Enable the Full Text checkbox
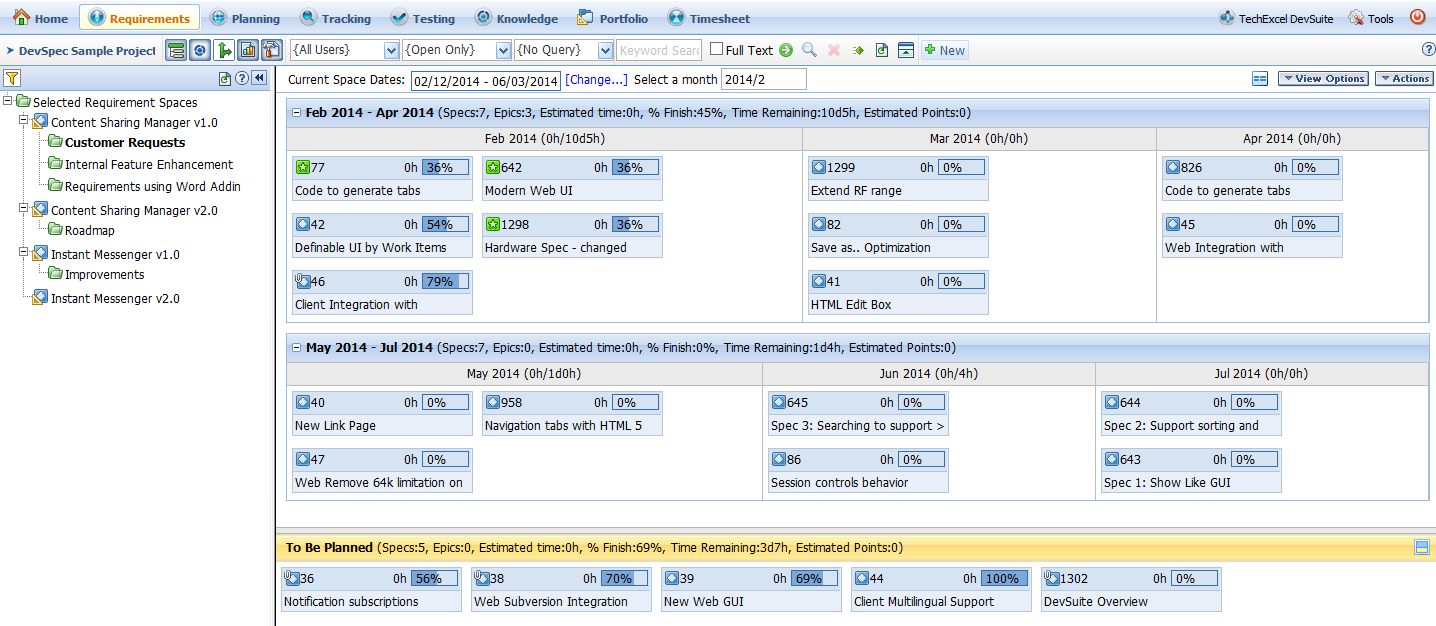Screen dimensions: 1436x626 click(x=717, y=49)
